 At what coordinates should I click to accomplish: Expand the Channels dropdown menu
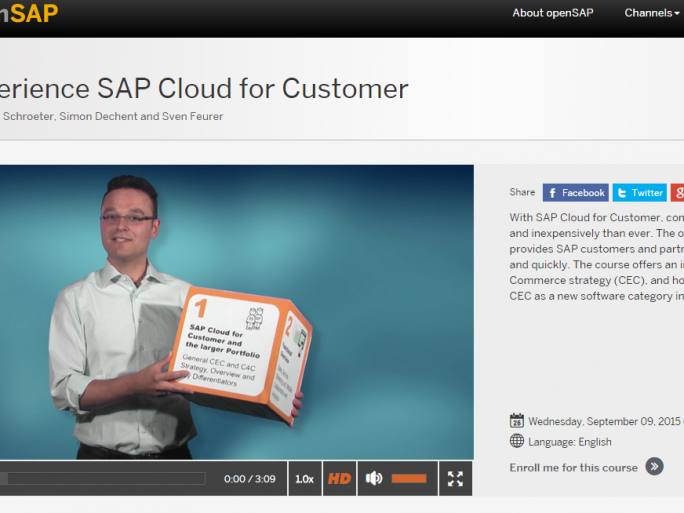pos(653,13)
